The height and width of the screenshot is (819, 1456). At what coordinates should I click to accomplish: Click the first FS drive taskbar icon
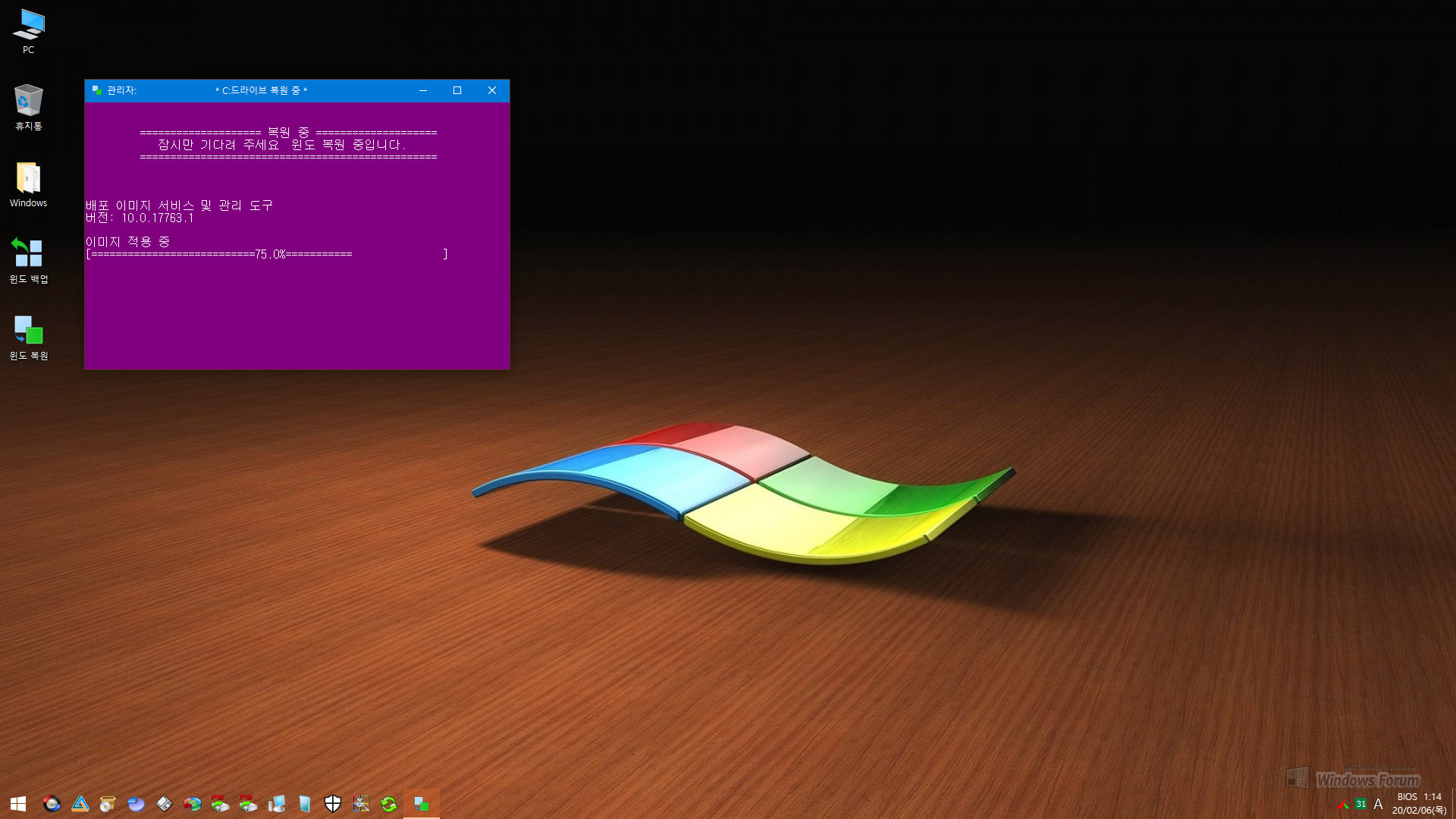[x=220, y=804]
